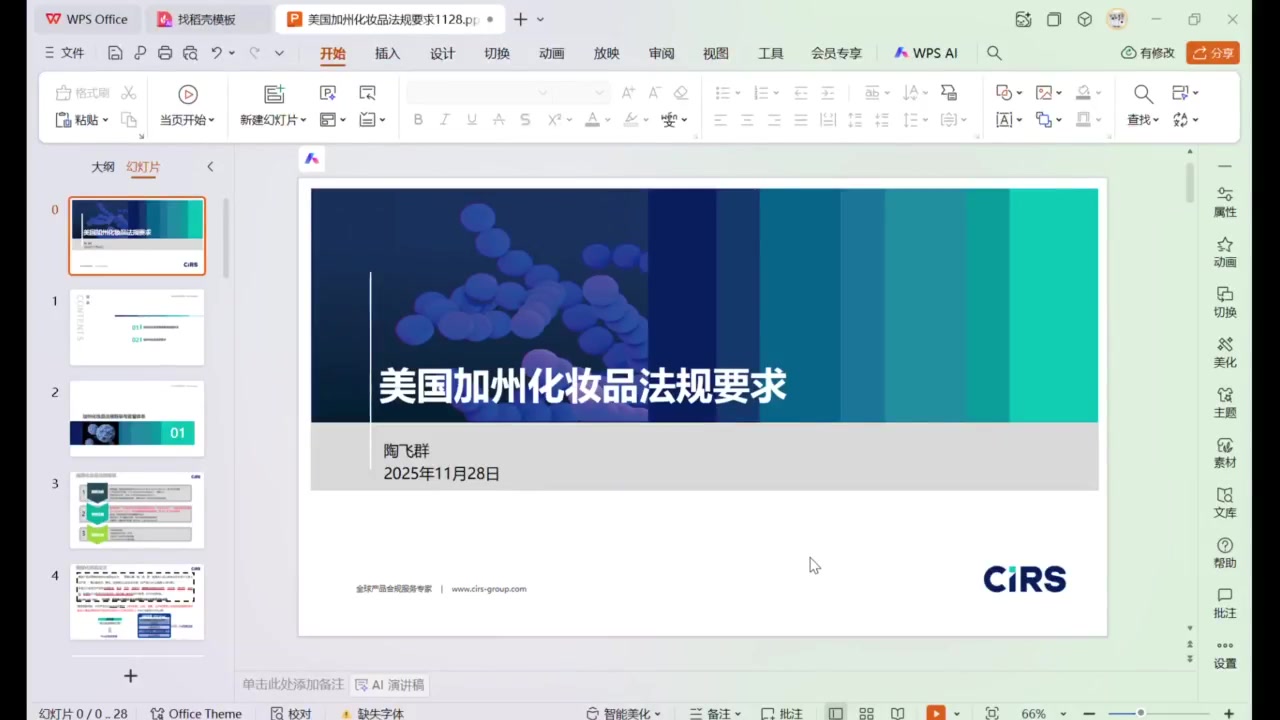Viewport: 1280px width, 720px height.
Task: Open the 属性 properties panel in sidebar
Action: point(1225,201)
